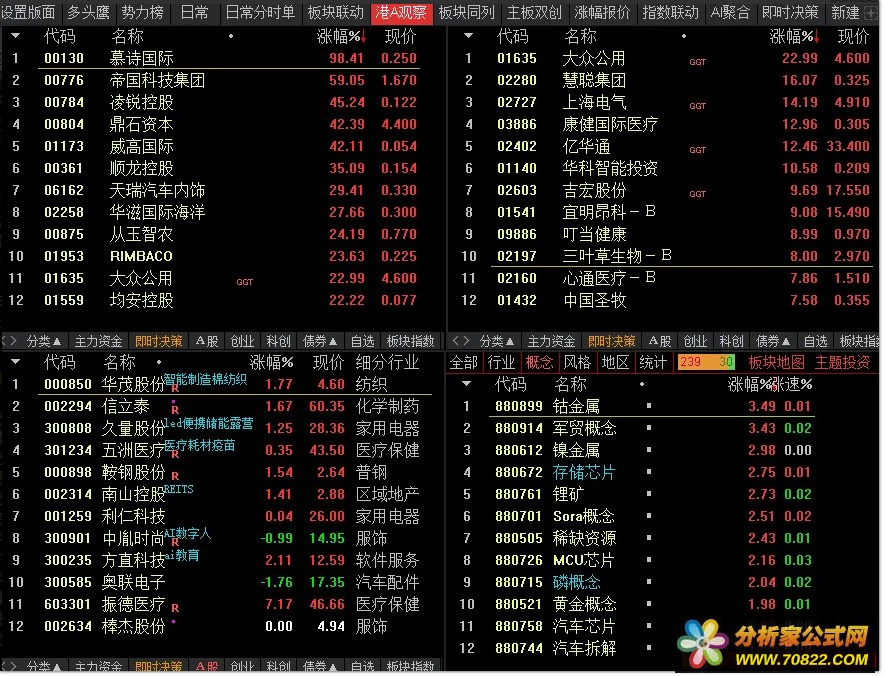Open the 板块地图 link
This screenshot has width=885, height=676.
[777, 362]
